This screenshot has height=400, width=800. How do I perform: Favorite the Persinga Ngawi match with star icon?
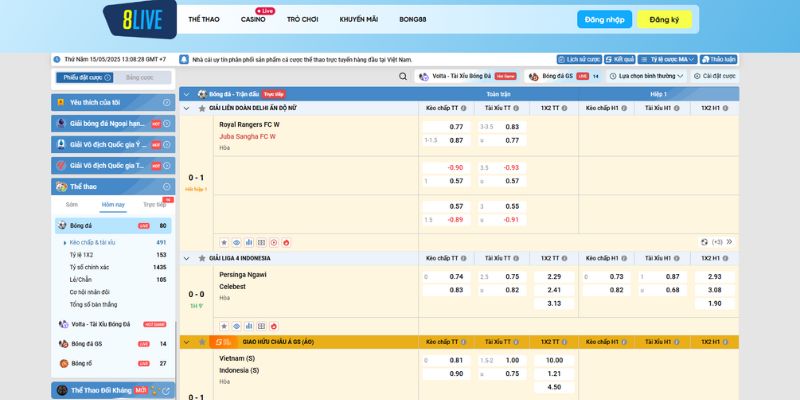tap(224, 326)
